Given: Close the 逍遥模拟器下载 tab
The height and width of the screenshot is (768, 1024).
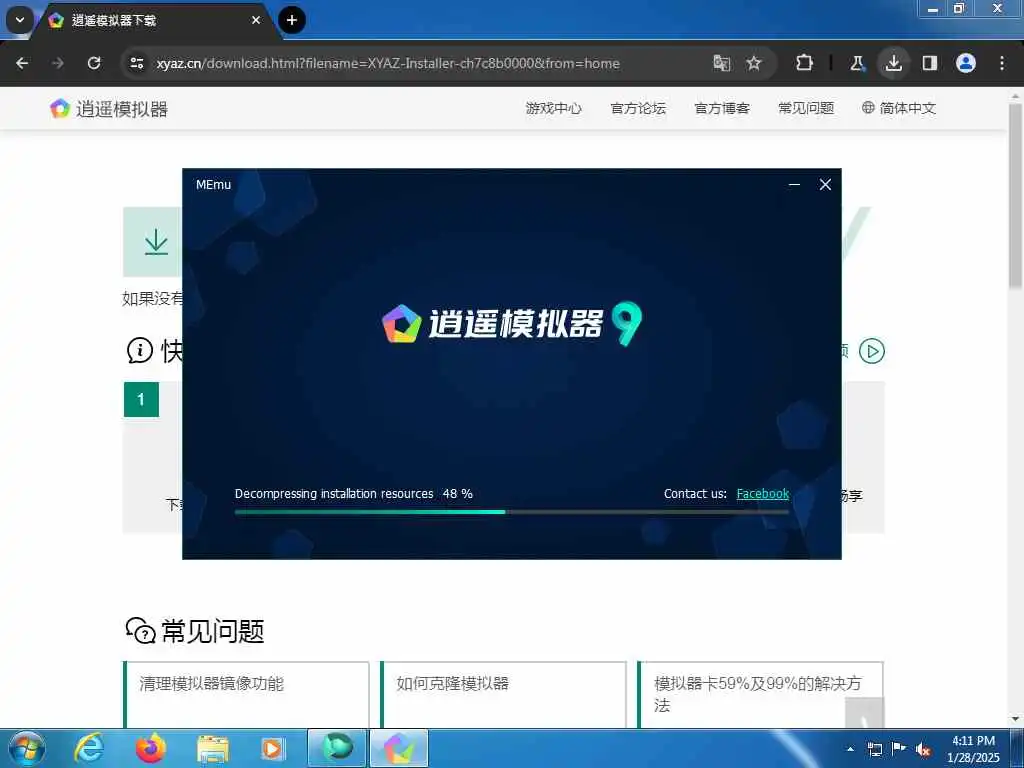Looking at the screenshot, I should pos(256,20).
